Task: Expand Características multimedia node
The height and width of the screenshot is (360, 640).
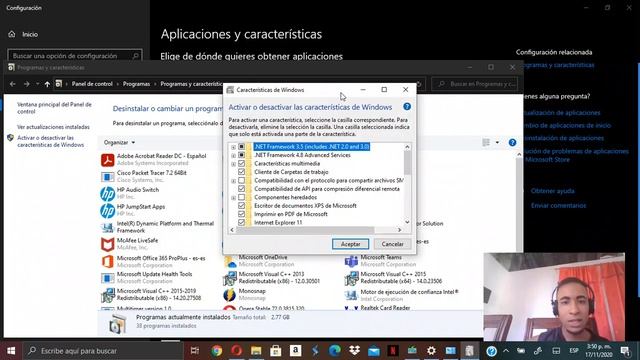Action: 233,164
